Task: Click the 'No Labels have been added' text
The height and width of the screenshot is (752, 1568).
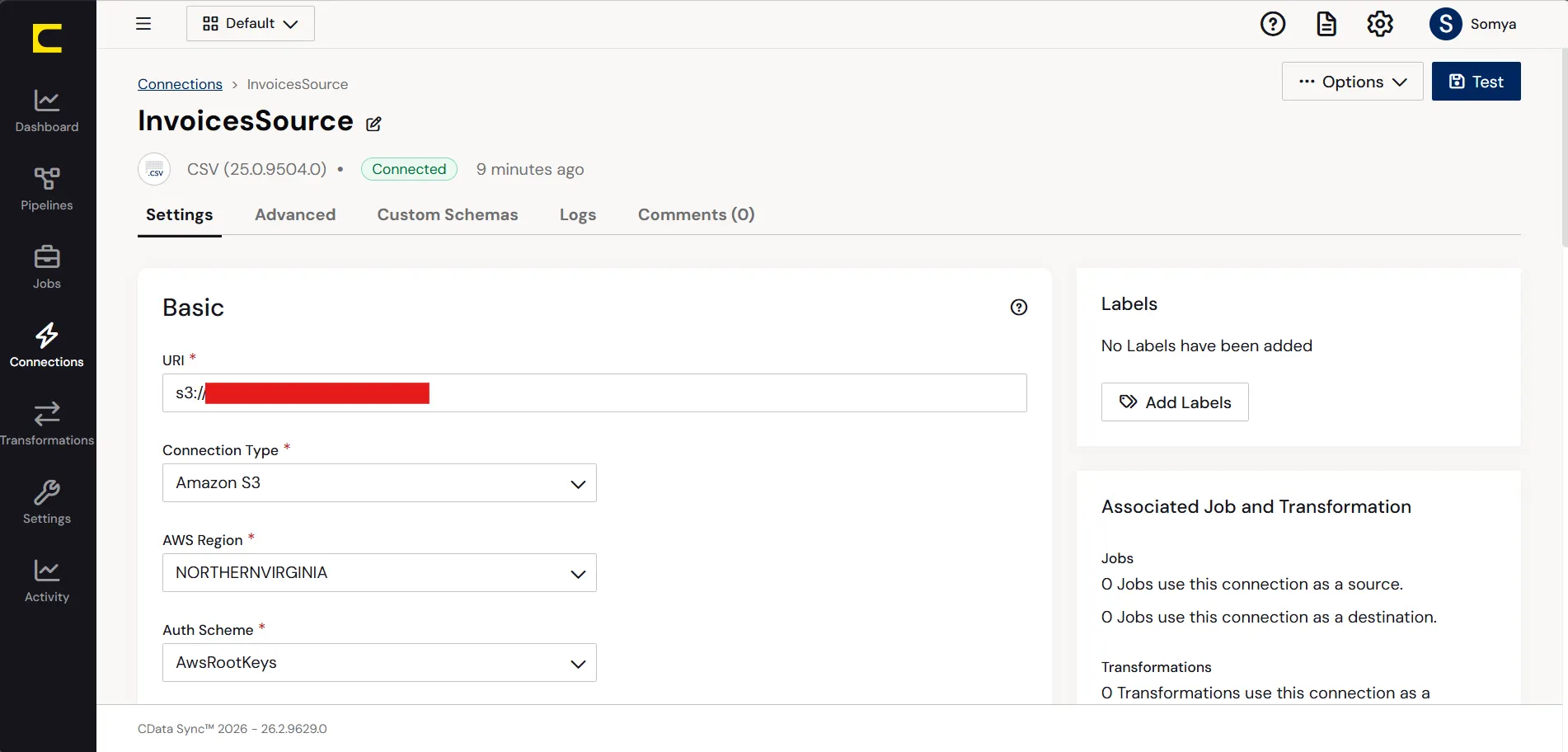Action: (x=1207, y=346)
